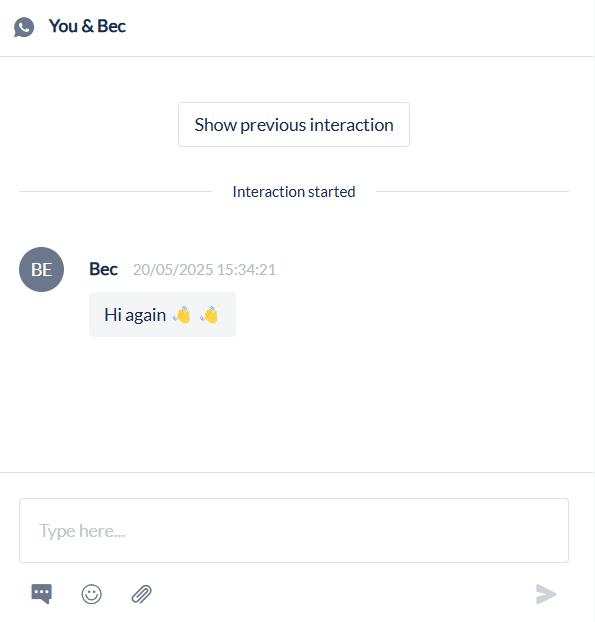Click the 'You & Bec' conversation title

[87, 26]
